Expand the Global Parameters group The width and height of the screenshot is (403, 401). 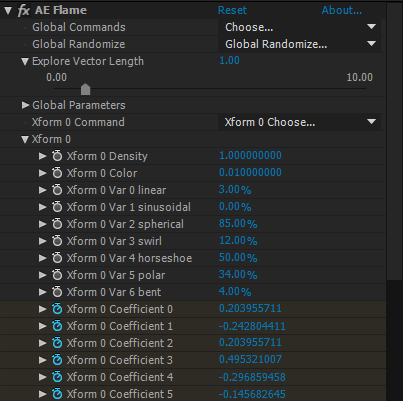25,105
